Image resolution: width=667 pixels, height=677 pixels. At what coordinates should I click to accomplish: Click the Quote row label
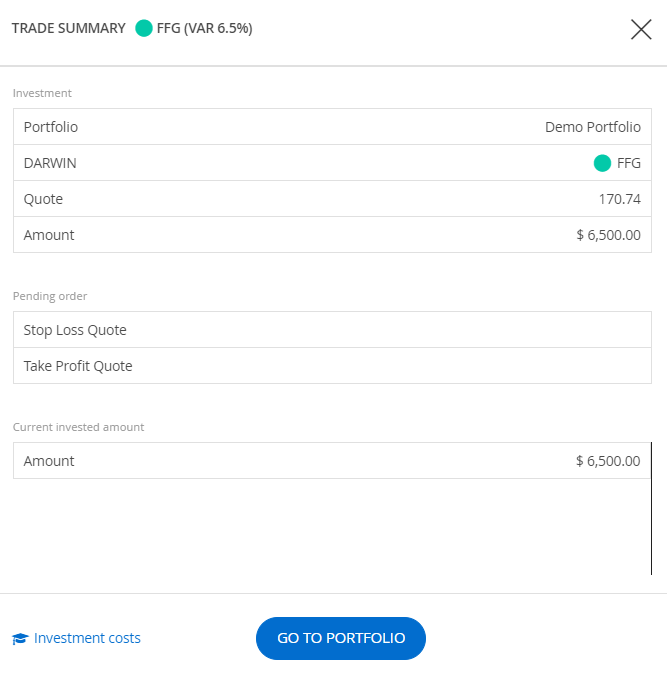[43, 199]
